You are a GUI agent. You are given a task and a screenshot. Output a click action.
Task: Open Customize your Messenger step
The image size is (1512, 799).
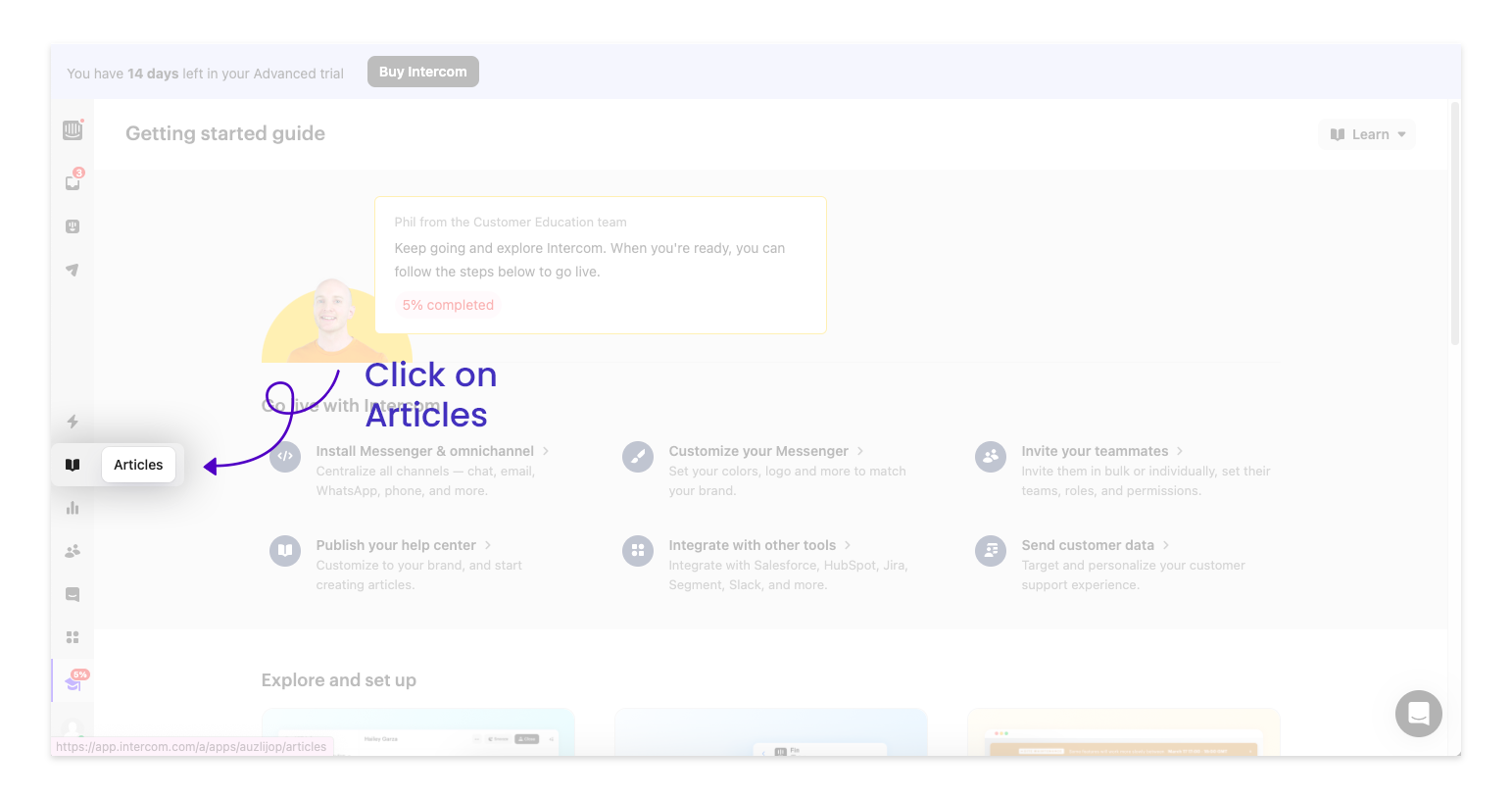[758, 451]
